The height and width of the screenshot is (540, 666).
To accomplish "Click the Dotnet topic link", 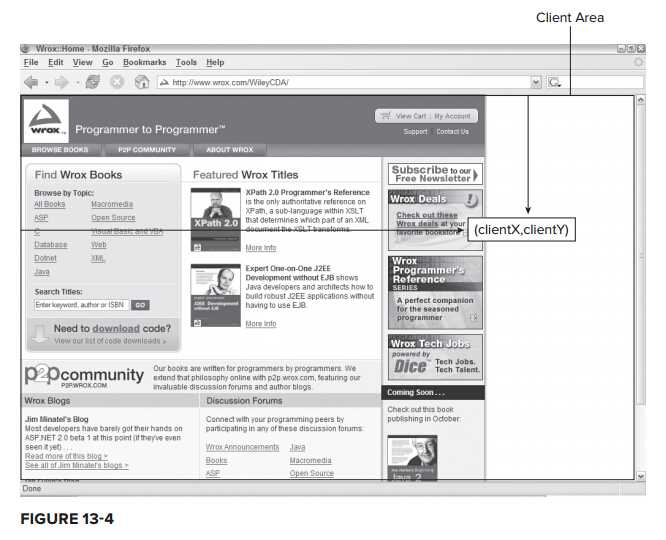I will coord(45,258).
